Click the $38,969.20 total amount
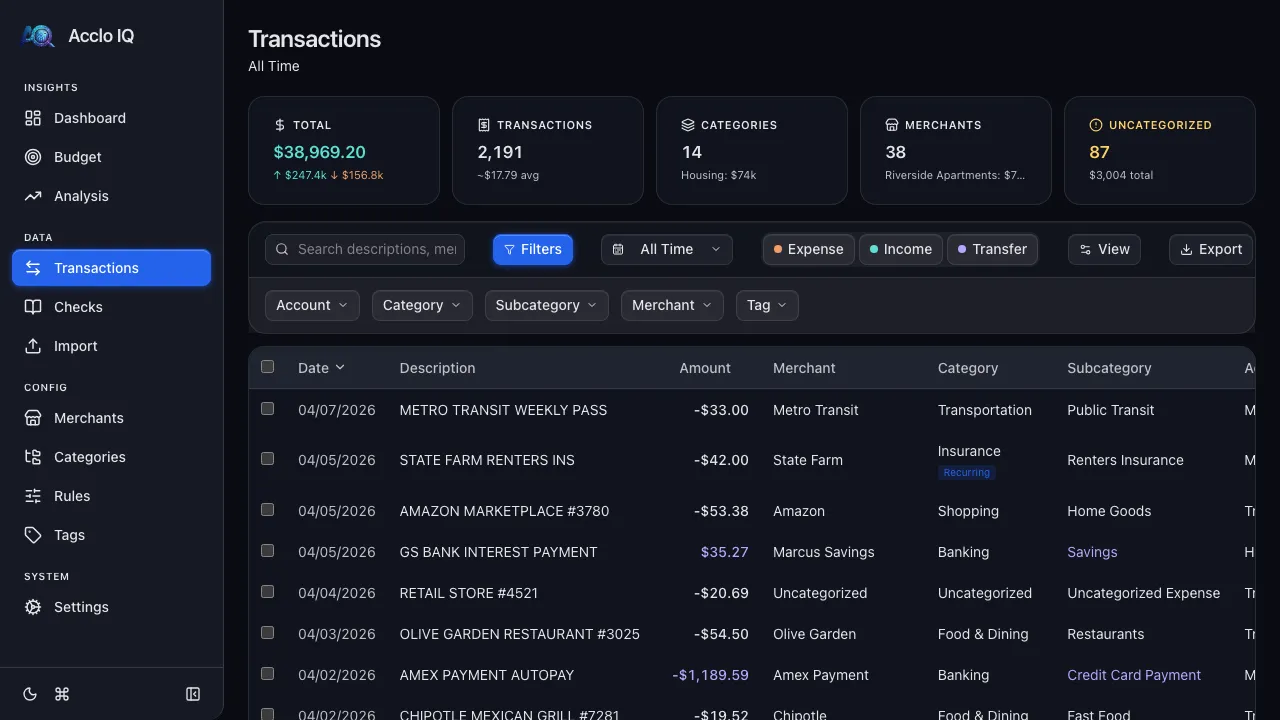1280x720 pixels. click(319, 152)
